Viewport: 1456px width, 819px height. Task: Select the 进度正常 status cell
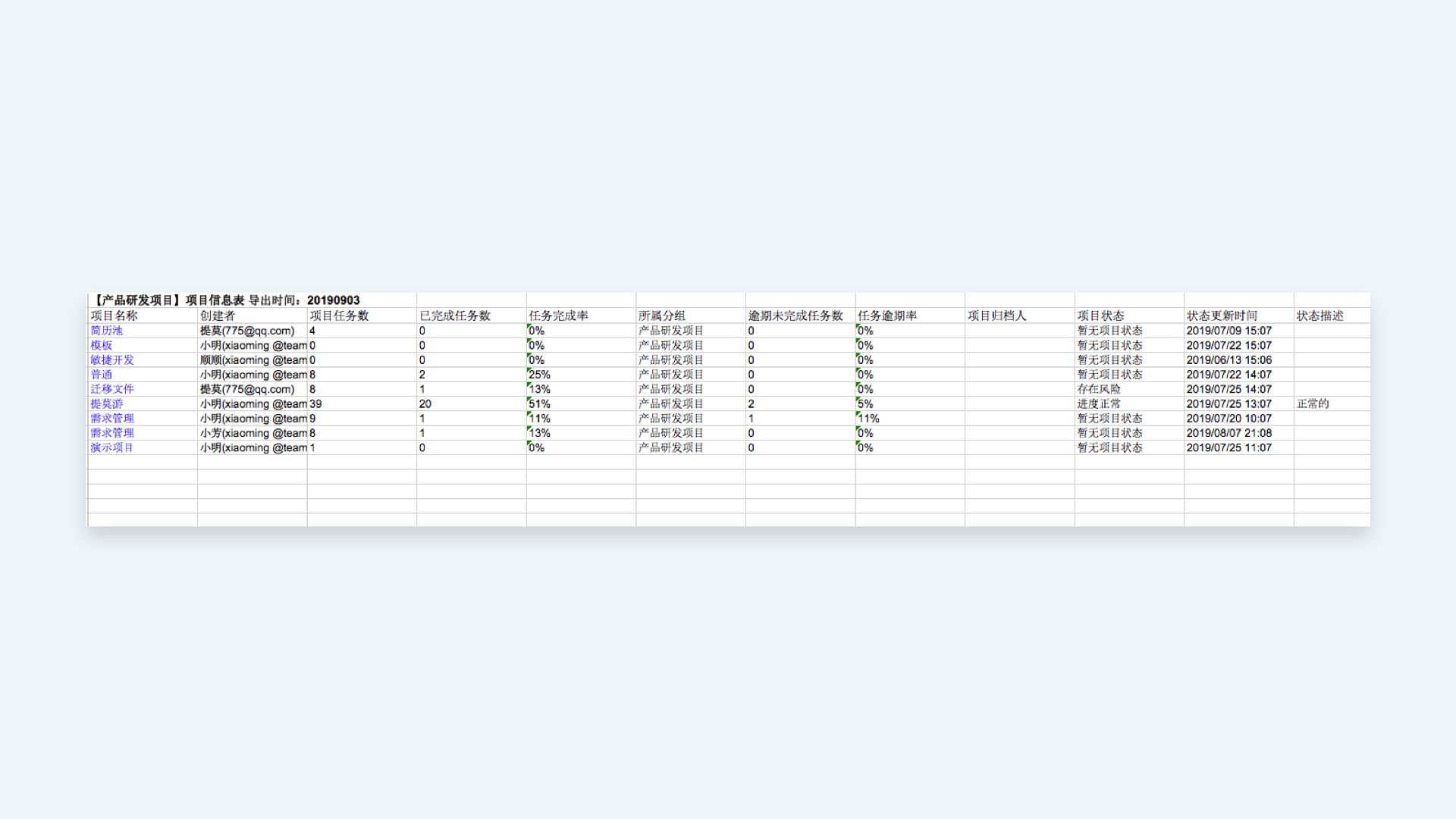tap(1129, 404)
